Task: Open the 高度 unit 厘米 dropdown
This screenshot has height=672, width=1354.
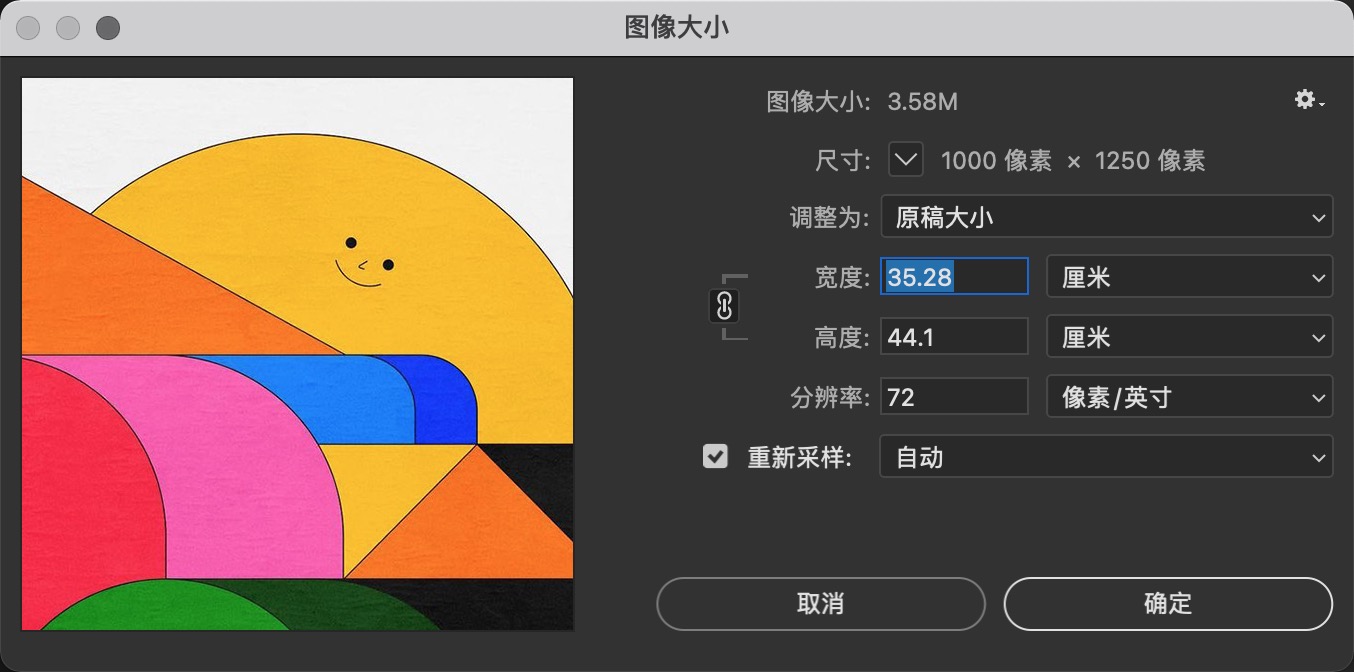Action: [x=1189, y=338]
